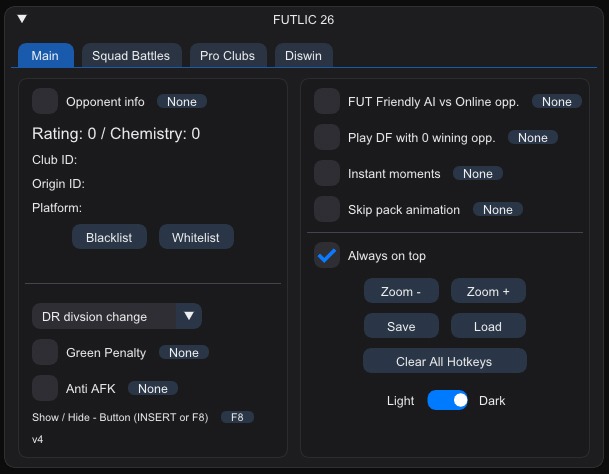
Task: Tick FUT Friendly AI vs Online checkbox
Action: (x=327, y=101)
